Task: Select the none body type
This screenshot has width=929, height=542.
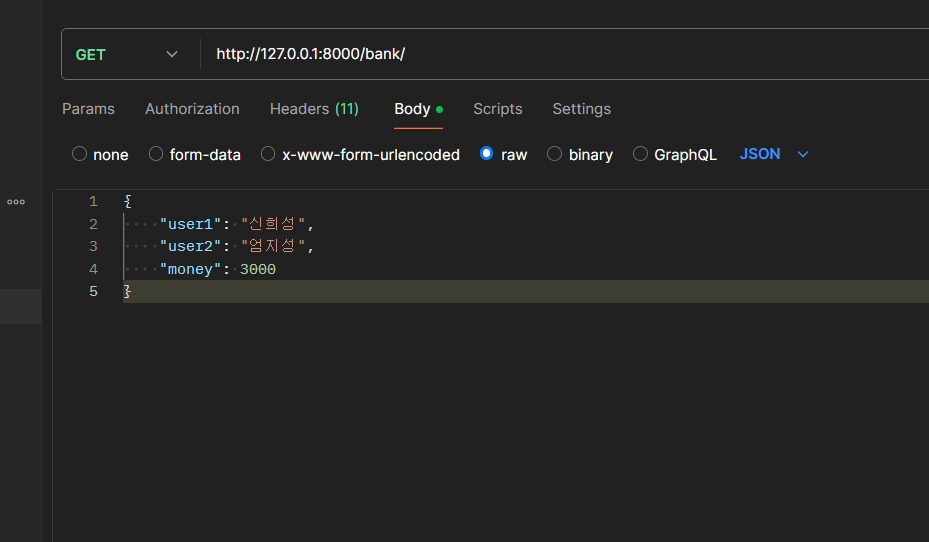Action: click(x=79, y=154)
